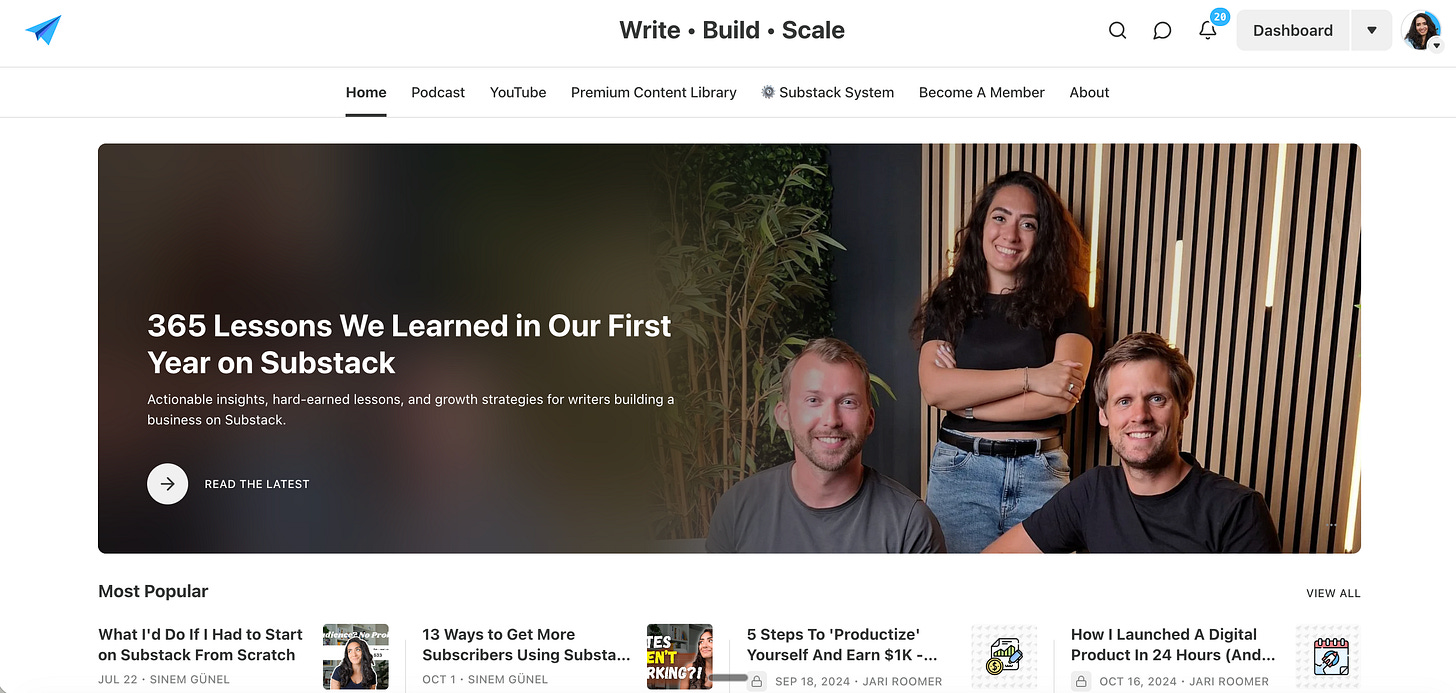Click the gear icon beside Substack System
1456x693 pixels.
768,92
